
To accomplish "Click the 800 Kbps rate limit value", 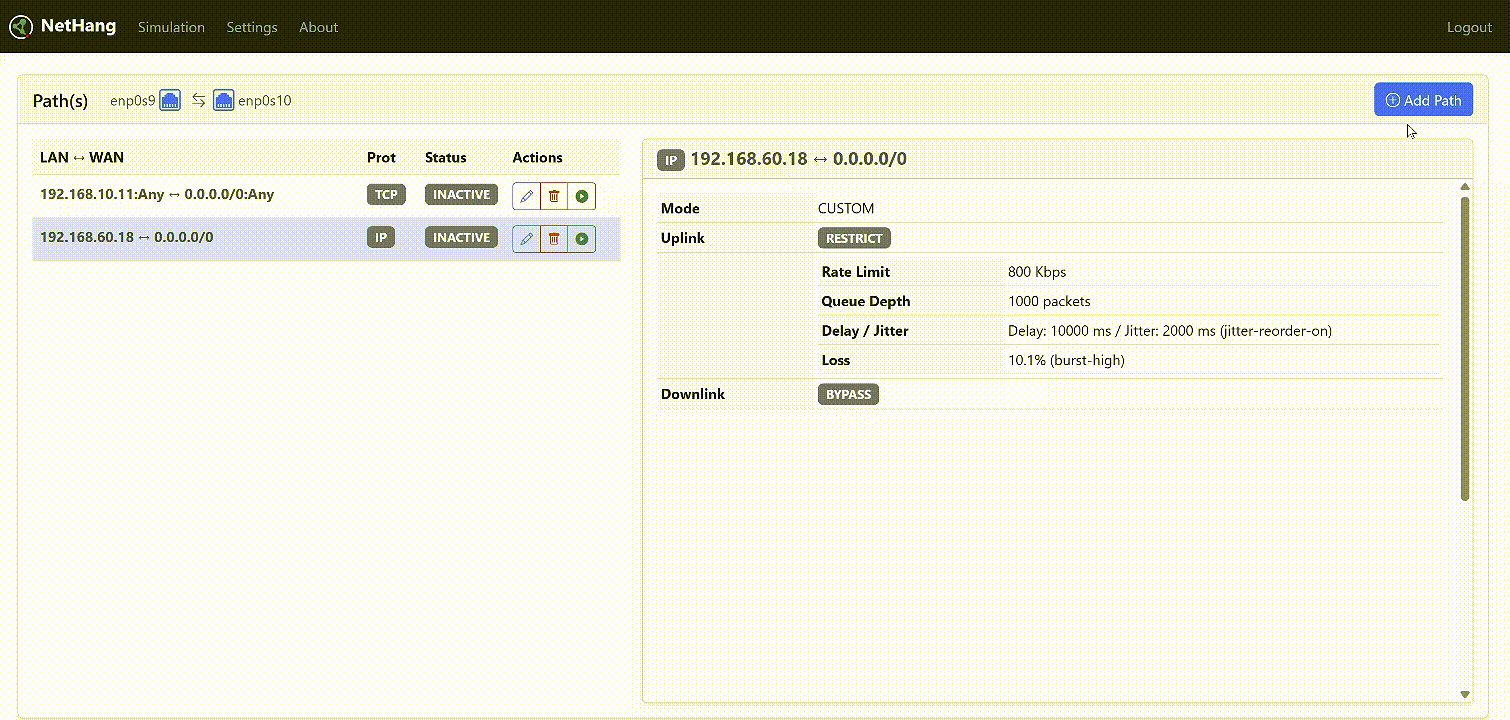I will [1037, 272].
